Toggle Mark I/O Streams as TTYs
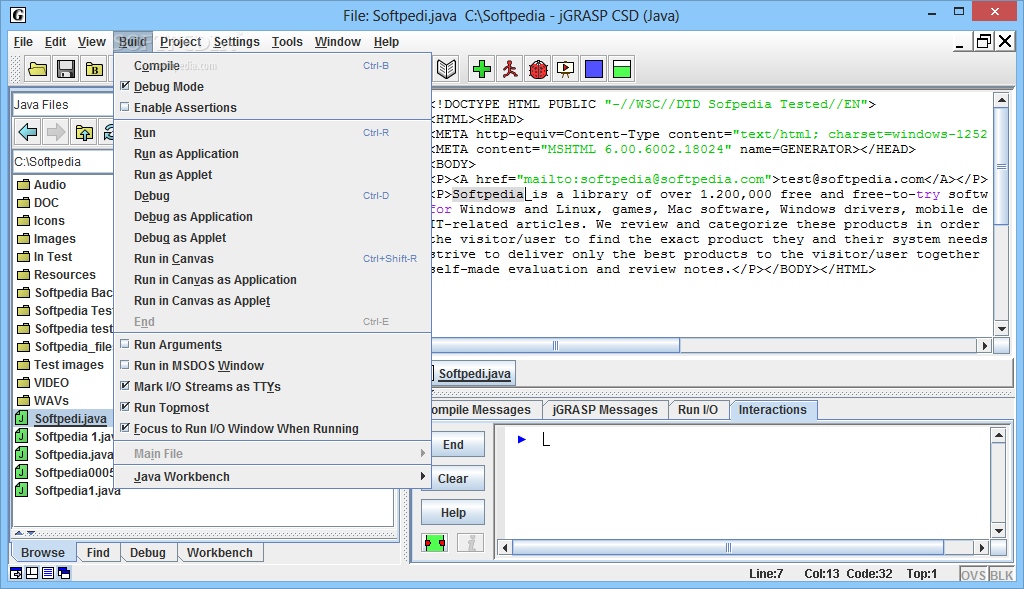This screenshot has height=589, width=1024. point(125,385)
